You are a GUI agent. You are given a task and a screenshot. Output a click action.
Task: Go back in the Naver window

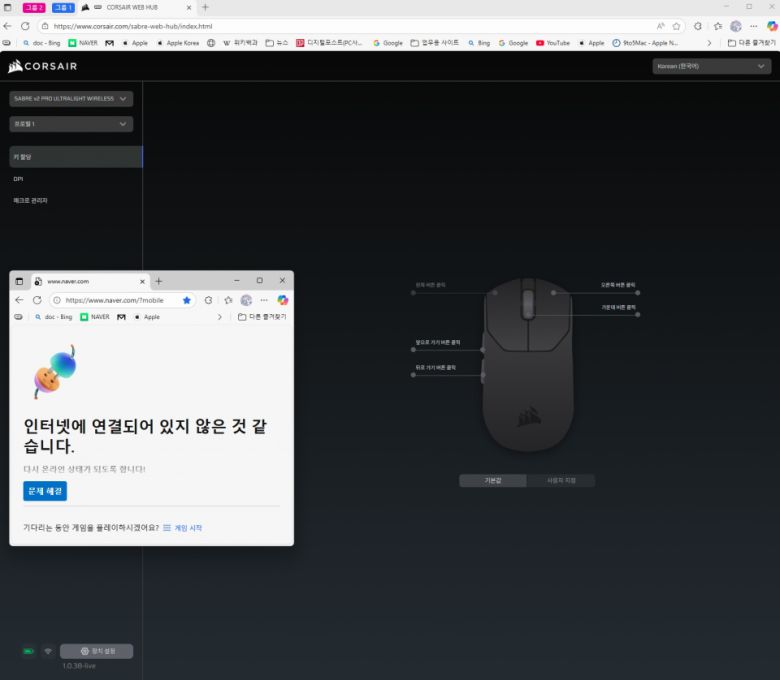(x=19, y=300)
